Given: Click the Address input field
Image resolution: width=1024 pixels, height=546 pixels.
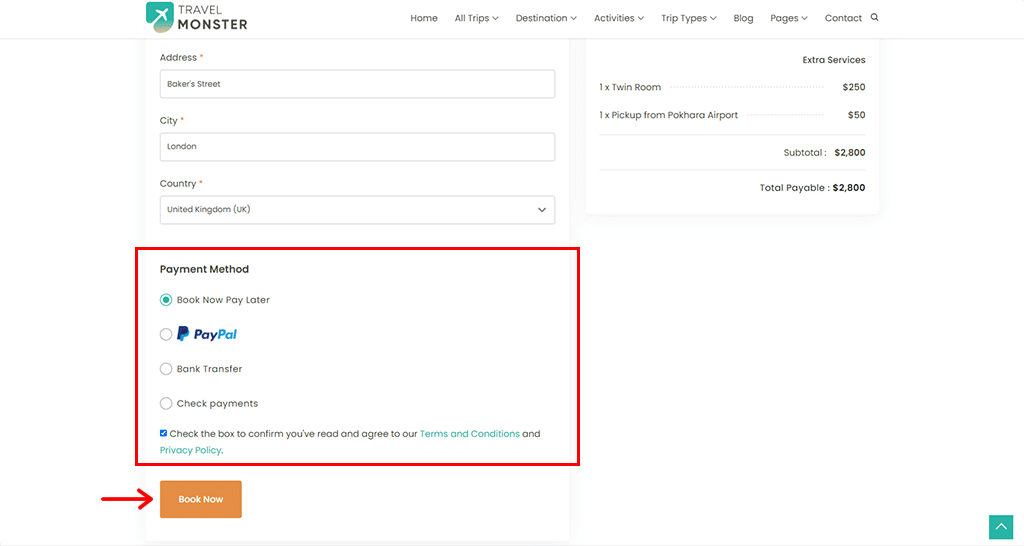Looking at the screenshot, I should [357, 84].
